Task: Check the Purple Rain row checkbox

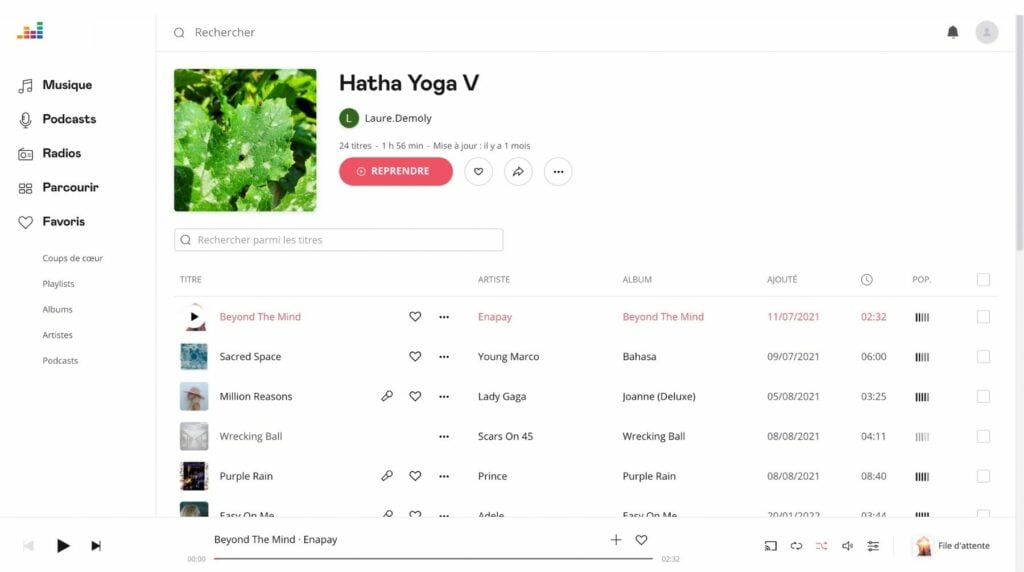Action: (983, 476)
